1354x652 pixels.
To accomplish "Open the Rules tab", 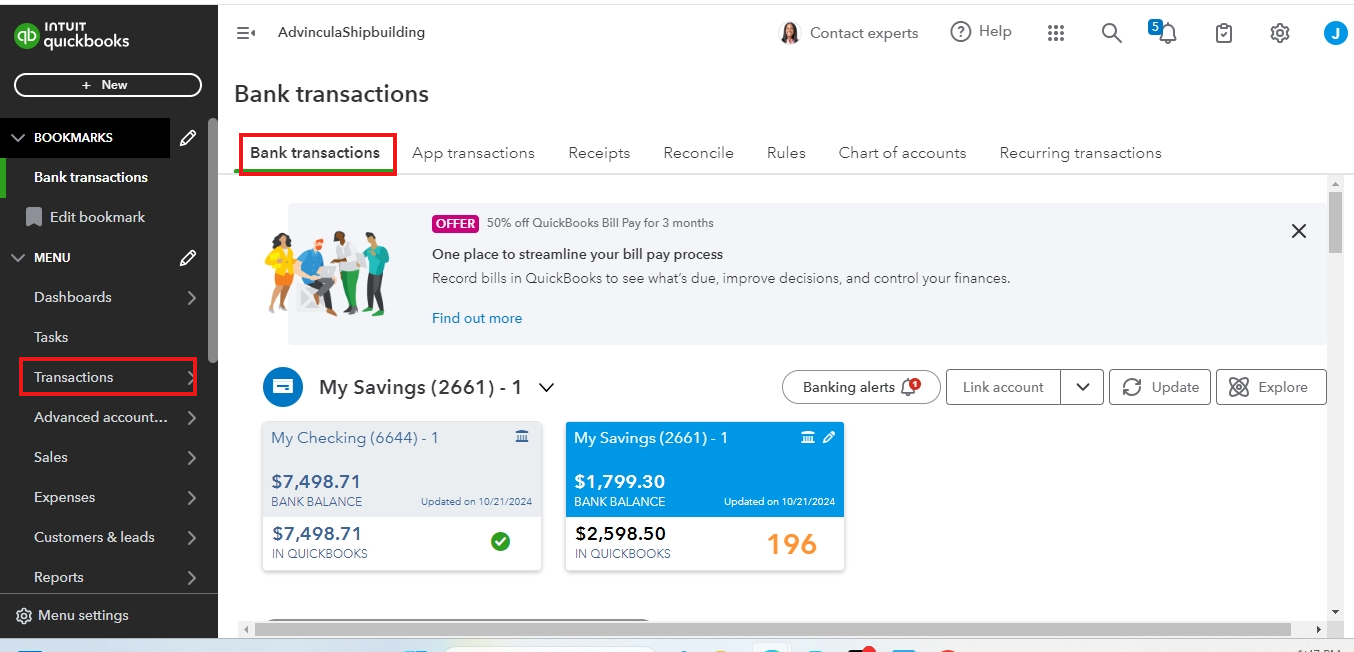I will (786, 153).
